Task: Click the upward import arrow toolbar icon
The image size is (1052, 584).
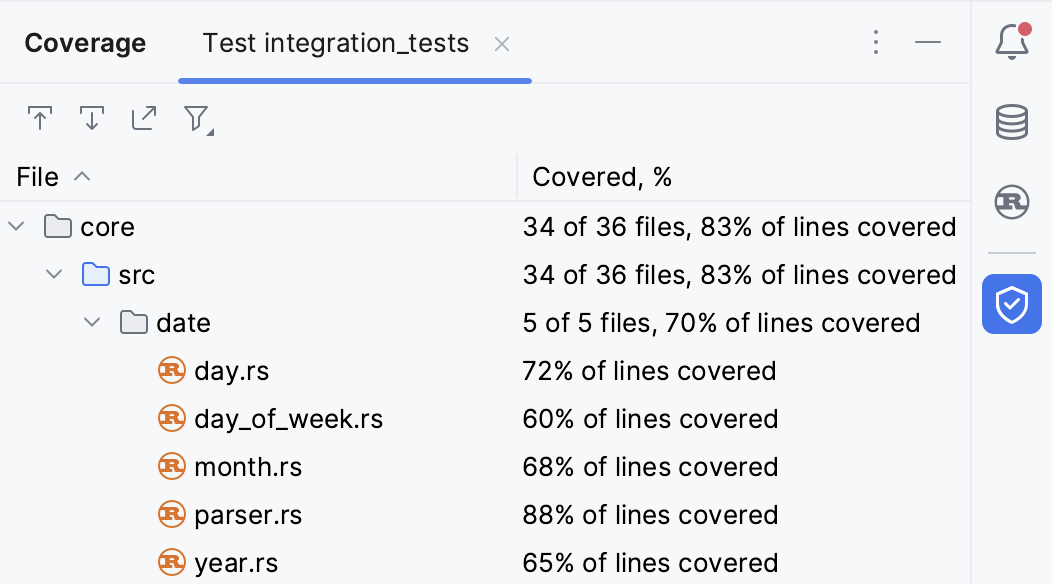Action: click(x=40, y=118)
